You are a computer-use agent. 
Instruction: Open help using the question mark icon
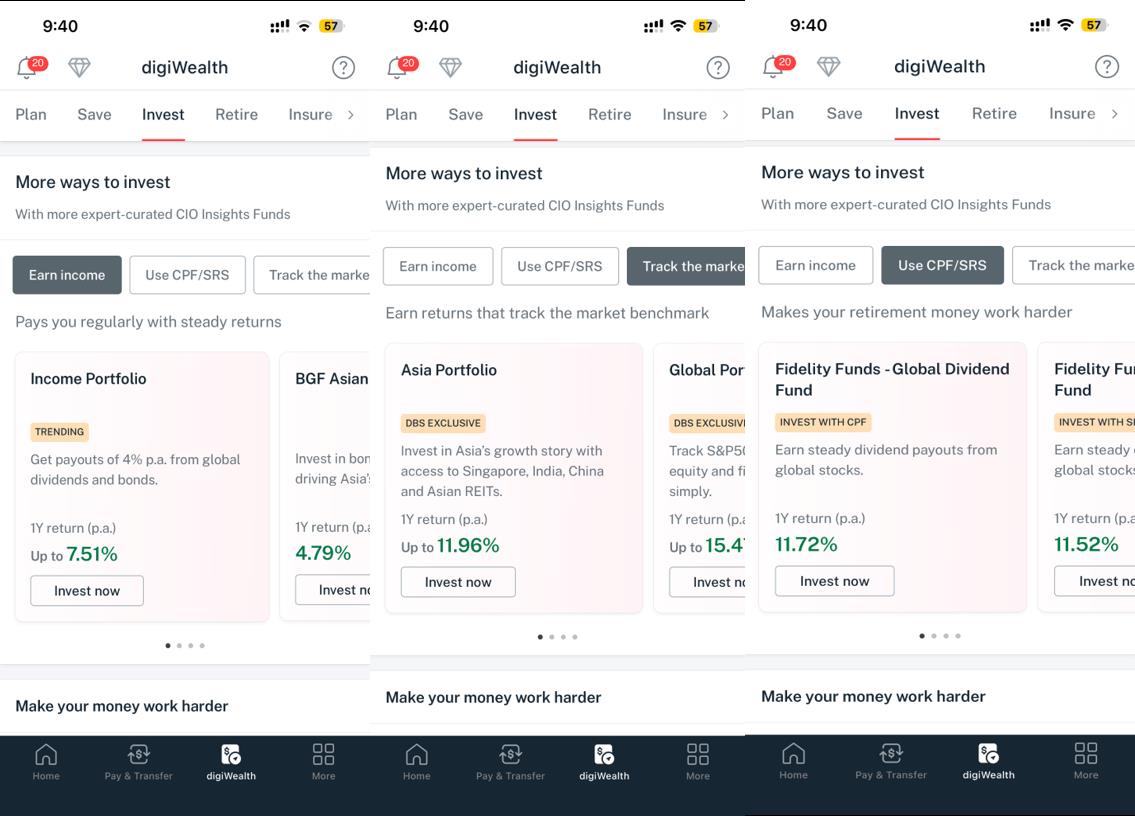click(343, 67)
